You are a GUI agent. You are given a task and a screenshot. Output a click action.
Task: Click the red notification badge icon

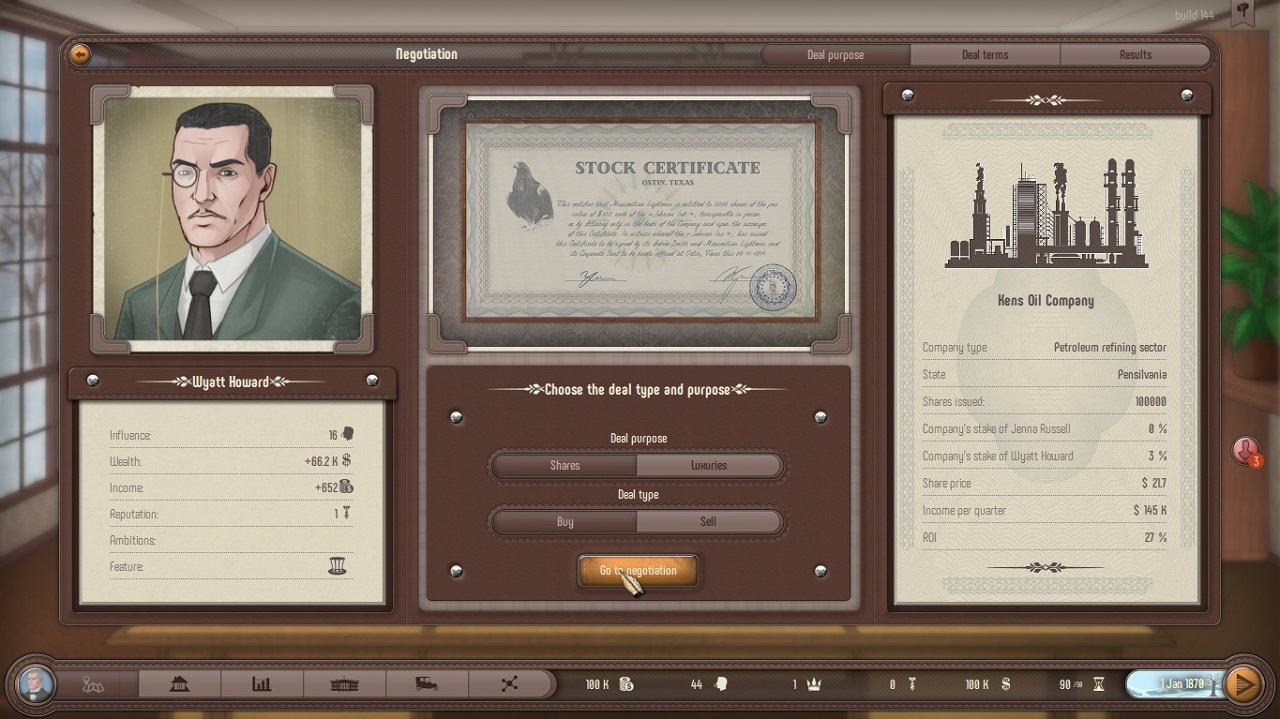[1245, 452]
